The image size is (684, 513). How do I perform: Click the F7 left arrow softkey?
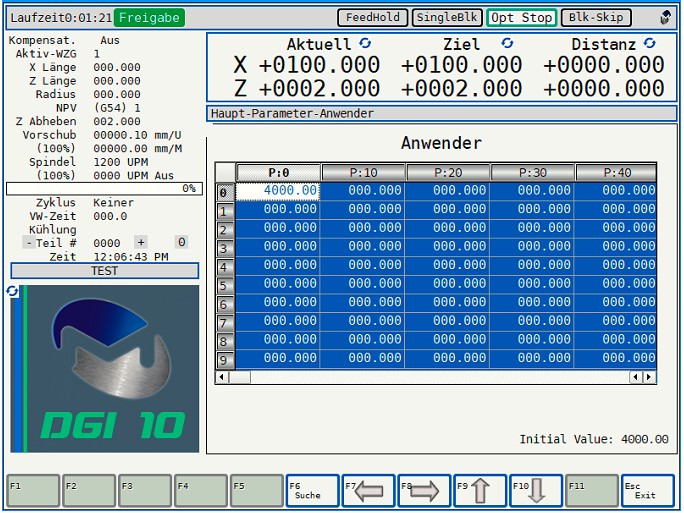[369, 491]
